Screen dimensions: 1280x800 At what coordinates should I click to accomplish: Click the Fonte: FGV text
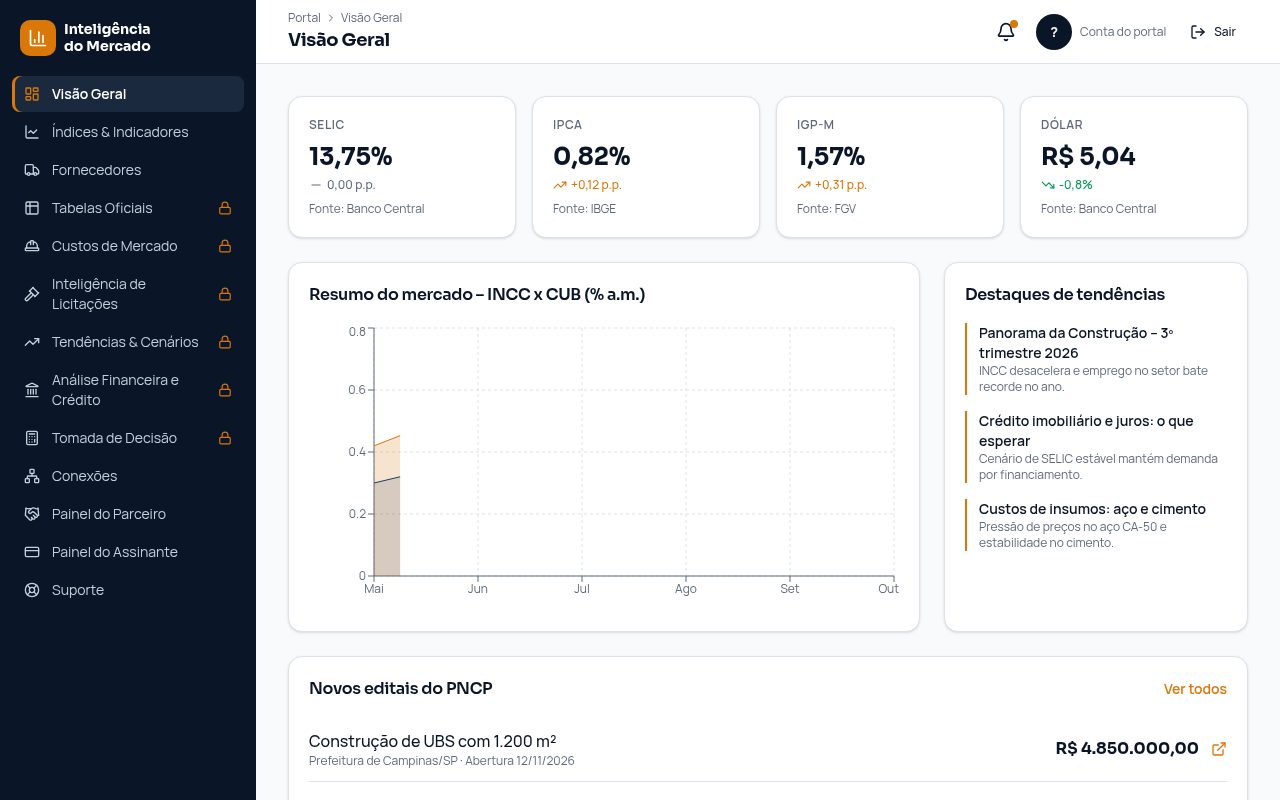826,209
